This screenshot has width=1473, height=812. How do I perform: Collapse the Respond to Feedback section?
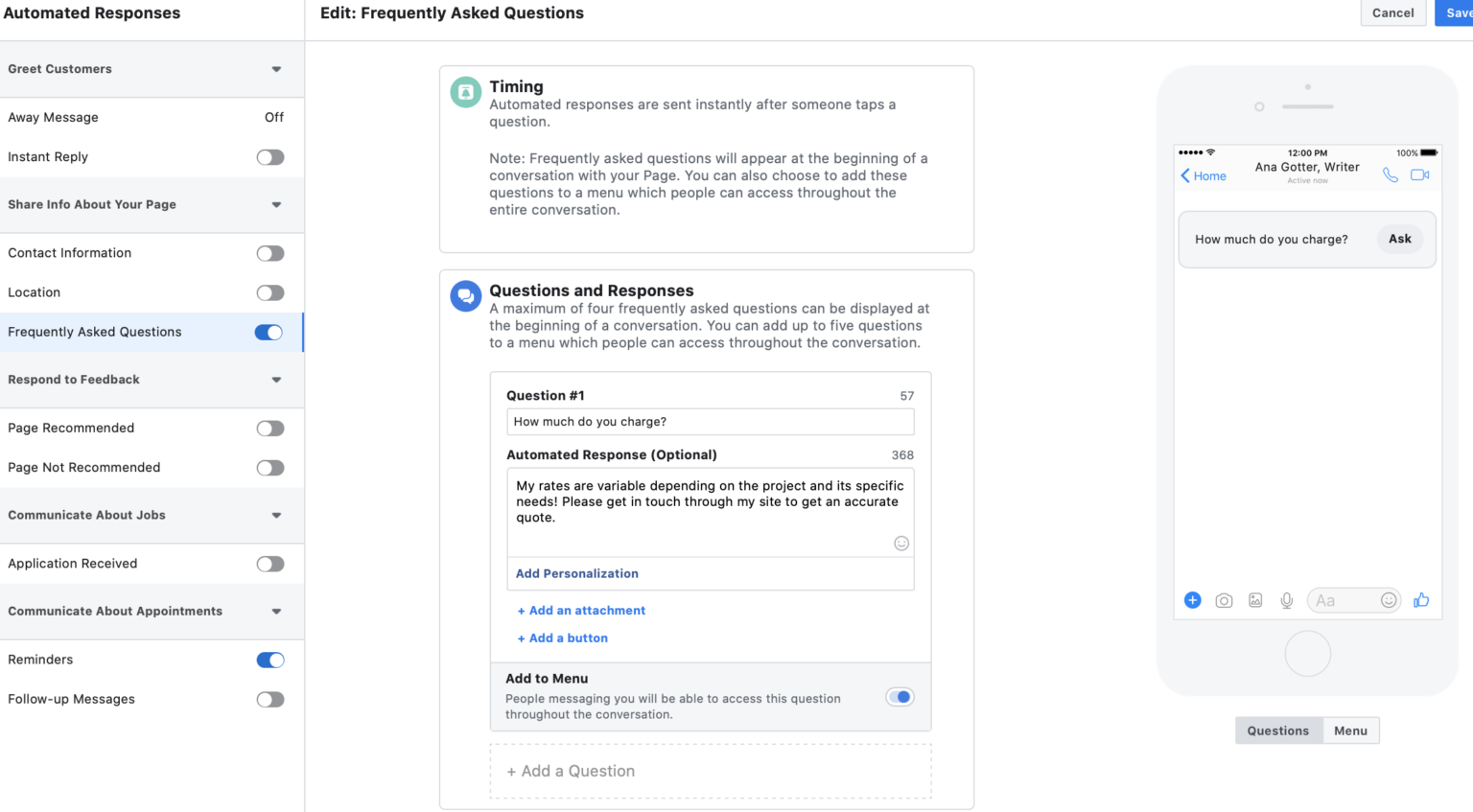coord(276,380)
